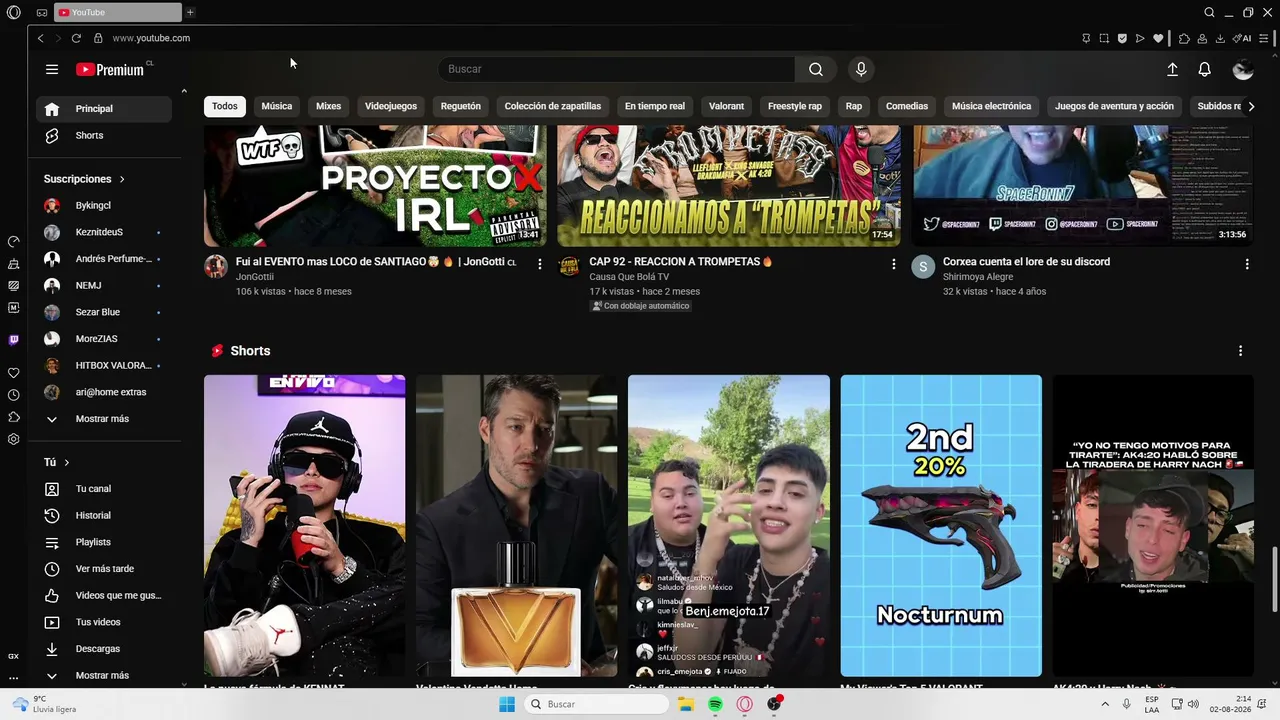Select the Música electrónica chip
The width and height of the screenshot is (1280, 720).
[991, 106]
